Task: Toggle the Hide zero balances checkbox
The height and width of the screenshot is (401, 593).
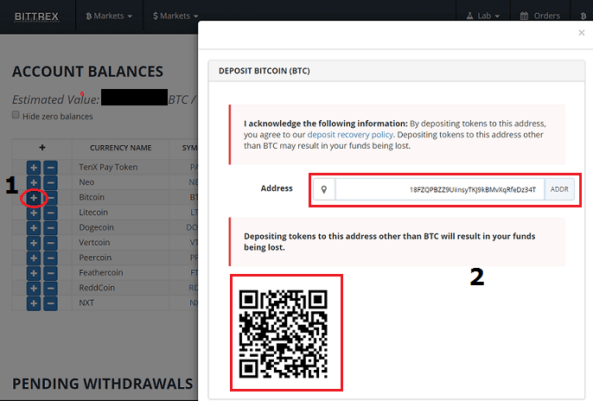Action: pos(16,115)
